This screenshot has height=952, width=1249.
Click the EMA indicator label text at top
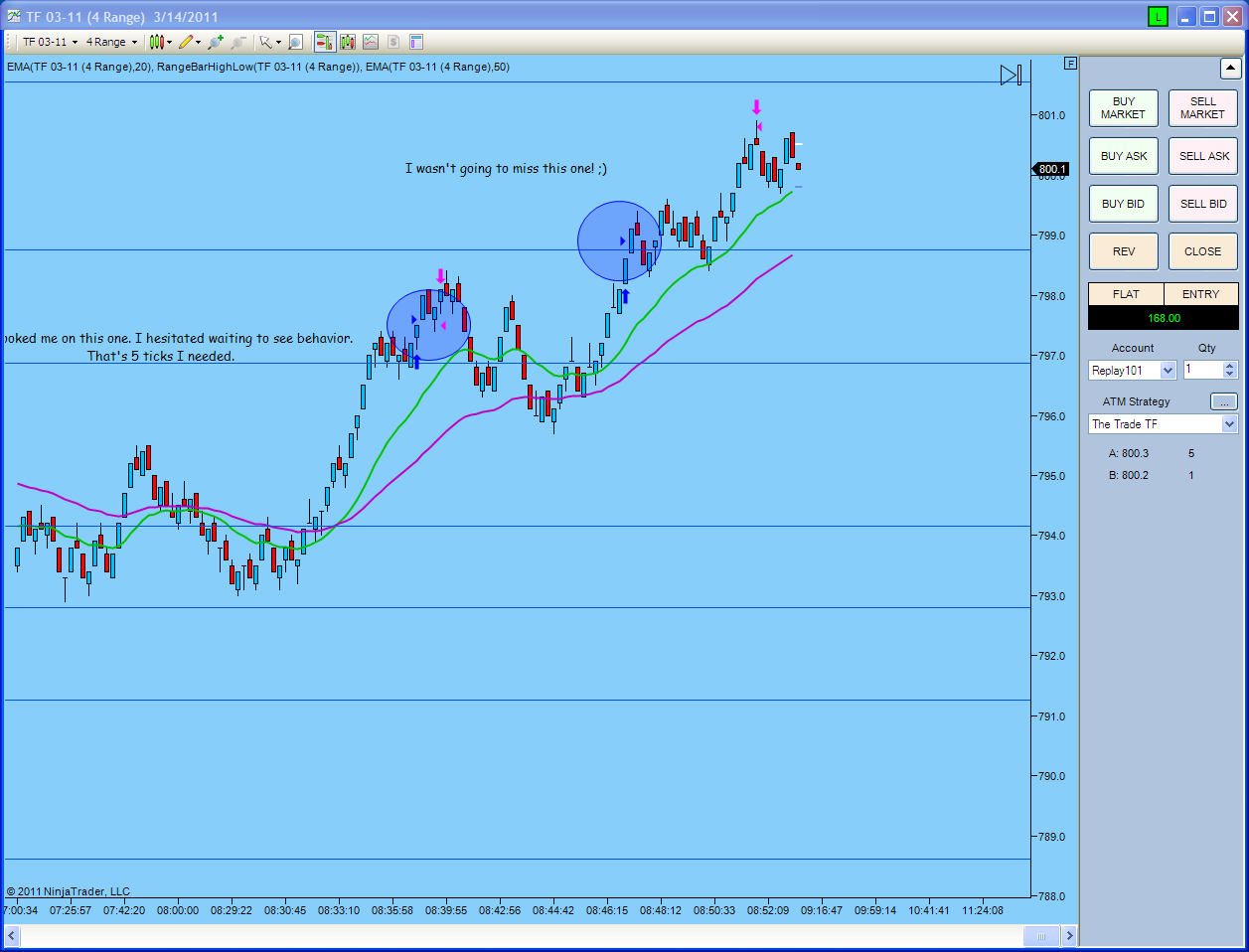[x=258, y=67]
